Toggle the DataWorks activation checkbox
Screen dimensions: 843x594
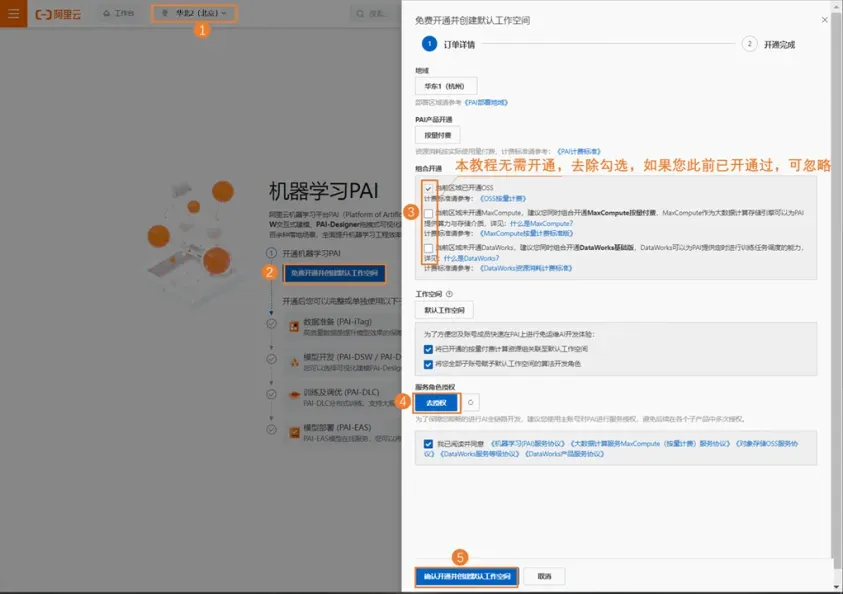coord(428,248)
